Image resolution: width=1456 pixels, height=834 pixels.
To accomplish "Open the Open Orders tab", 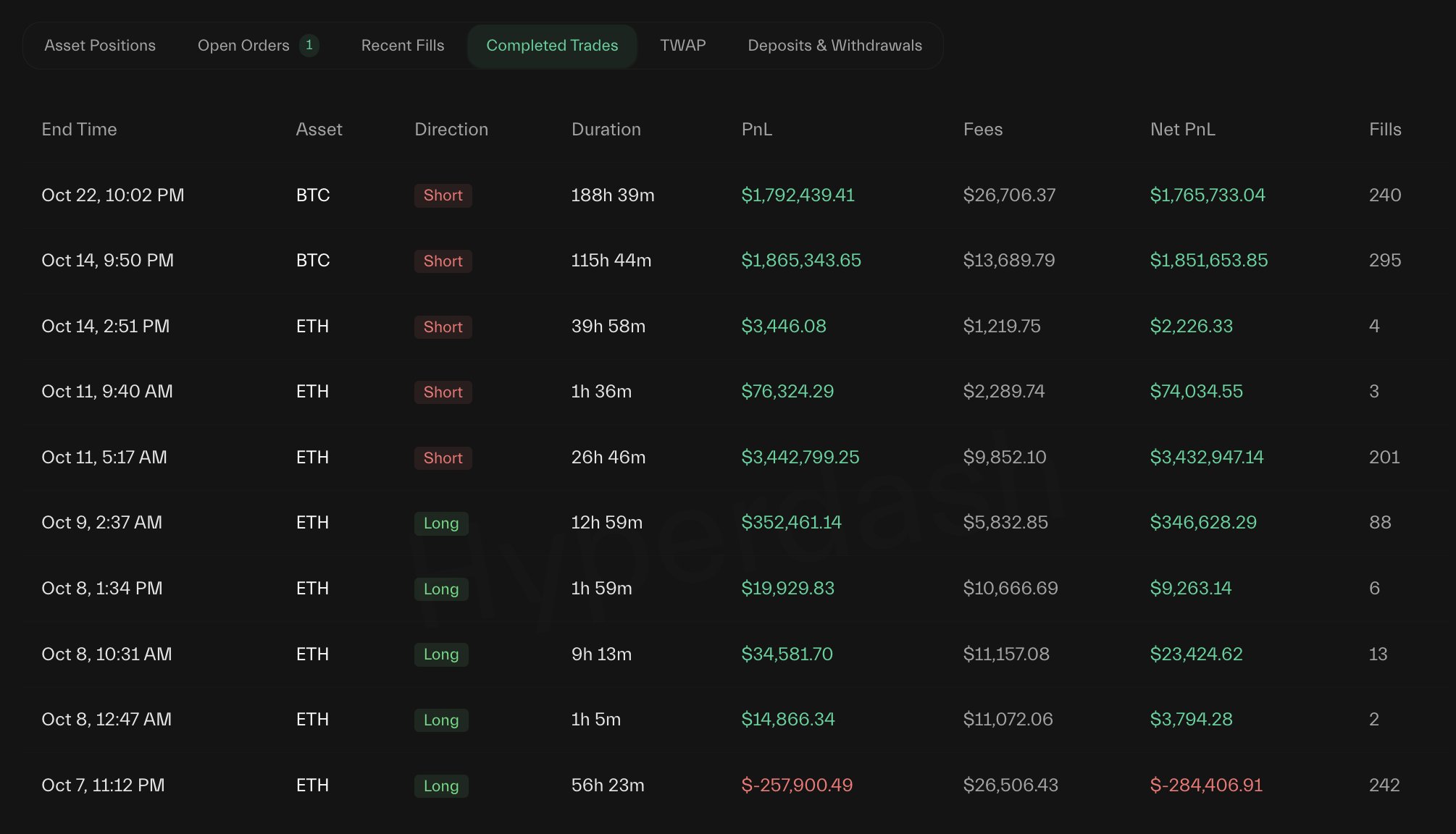I will click(243, 46).
